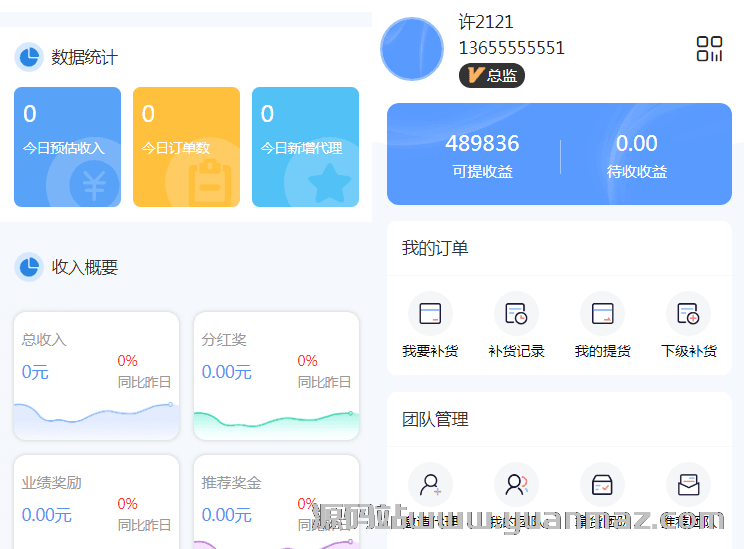
Task: Click the 数据统计 heading text
Action: [84, 57]
